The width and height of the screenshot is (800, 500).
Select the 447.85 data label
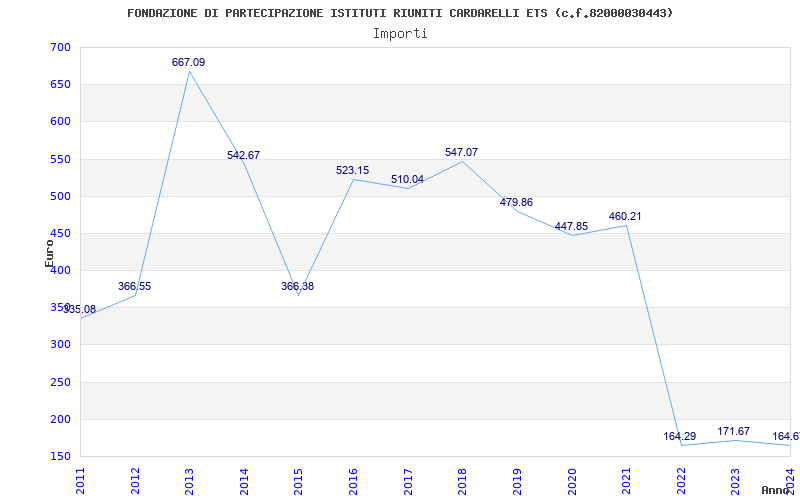(571, 227)
